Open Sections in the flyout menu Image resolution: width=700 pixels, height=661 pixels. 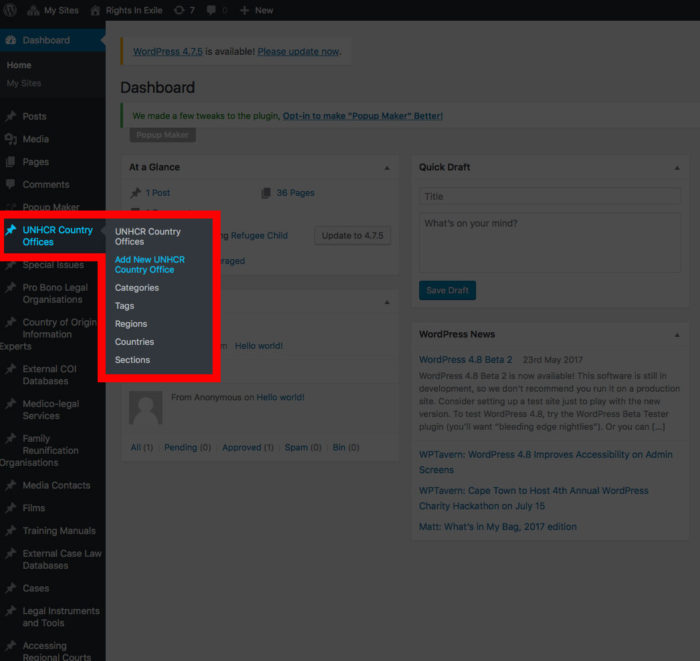(132, 360)
